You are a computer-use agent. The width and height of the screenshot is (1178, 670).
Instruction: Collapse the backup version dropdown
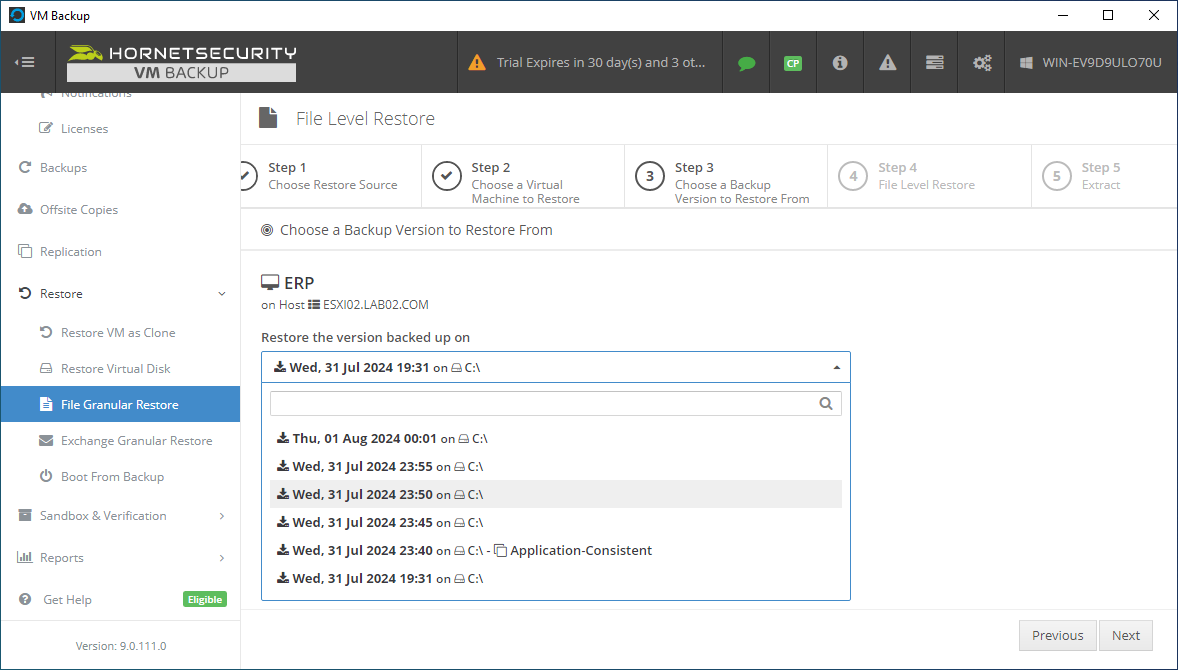tap(836, 367)
